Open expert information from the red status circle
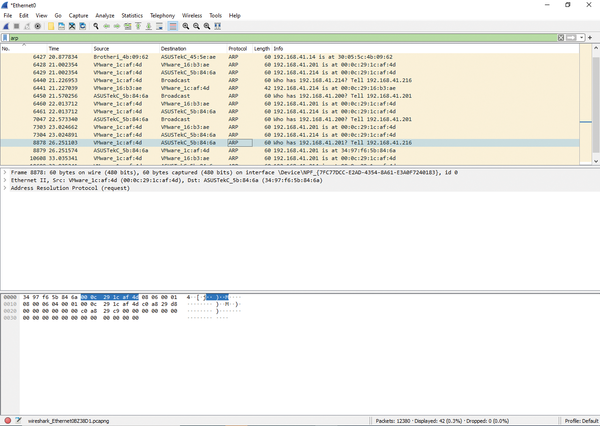 [7, 421]
